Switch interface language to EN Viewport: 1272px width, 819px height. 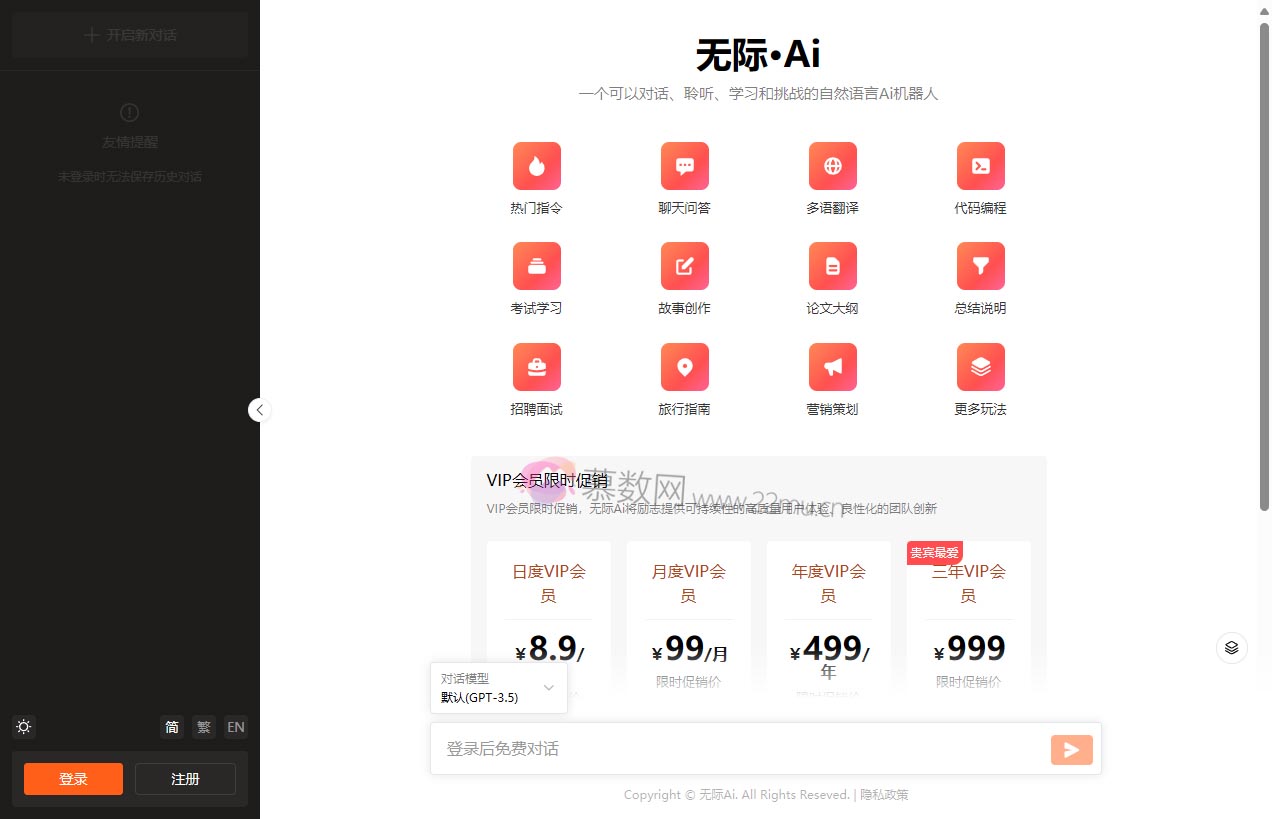(x=235, y=727)
